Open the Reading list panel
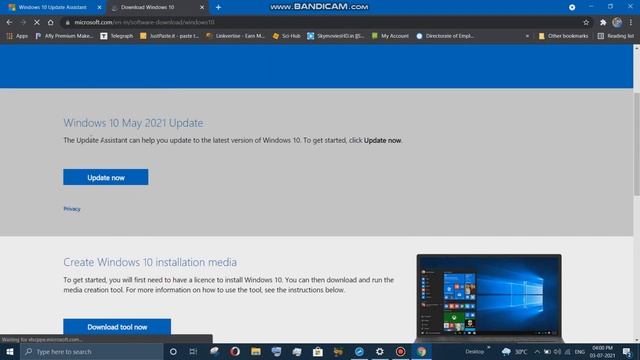The image size is (640, 360). 616,36
